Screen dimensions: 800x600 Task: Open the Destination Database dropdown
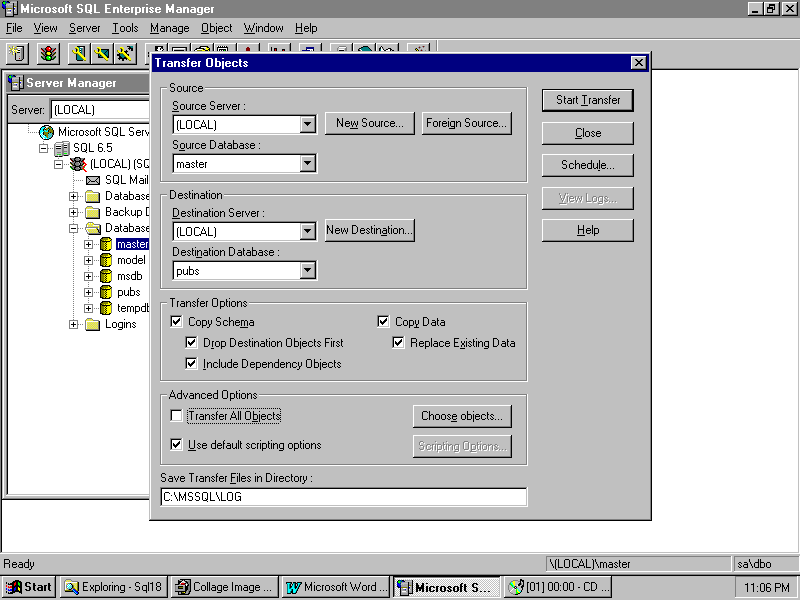click(x=307, y=270)
